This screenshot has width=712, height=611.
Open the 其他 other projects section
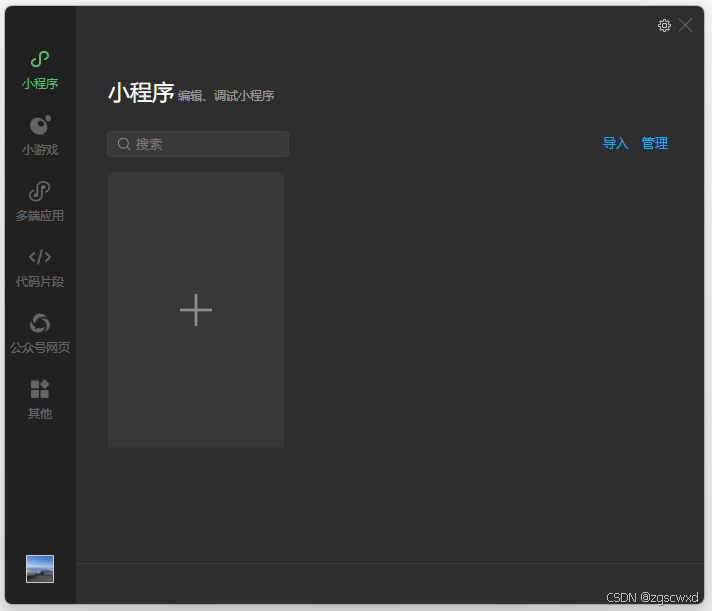tap(40, 399)
